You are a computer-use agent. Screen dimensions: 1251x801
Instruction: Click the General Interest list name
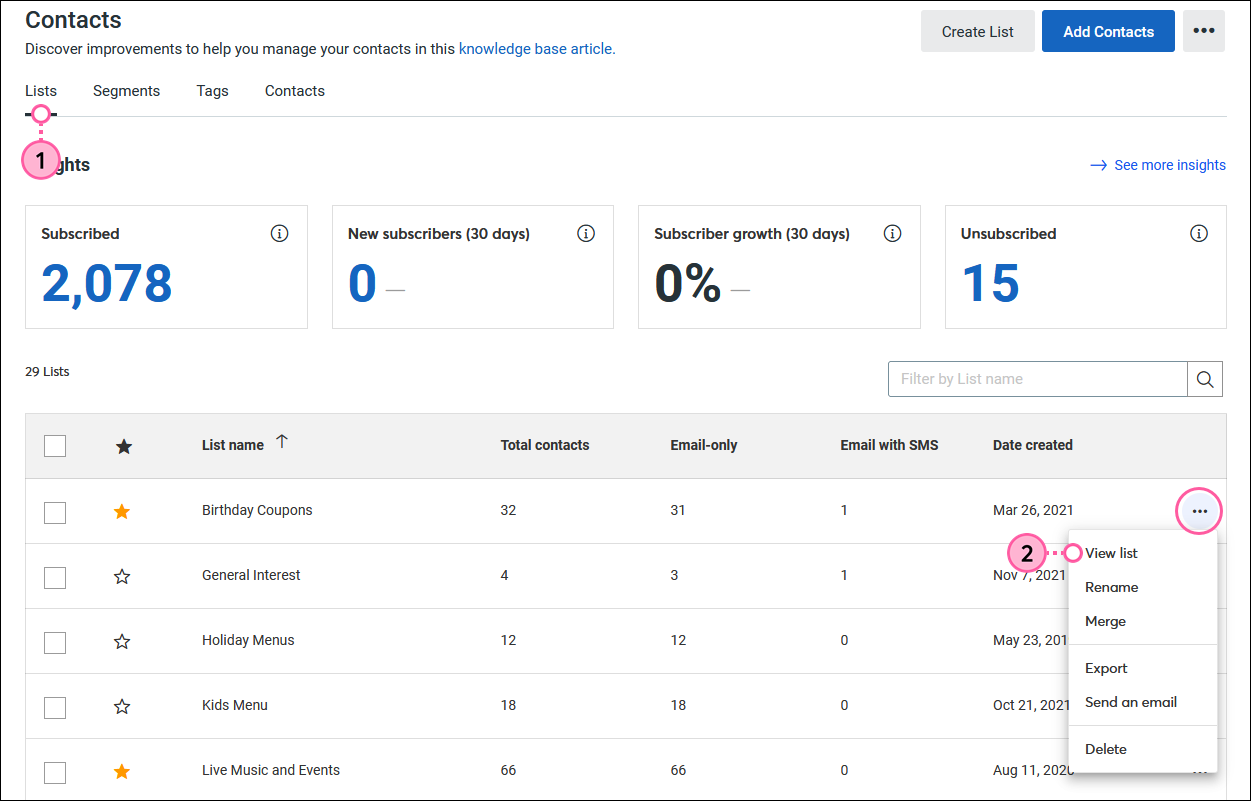tap(251, 575)
